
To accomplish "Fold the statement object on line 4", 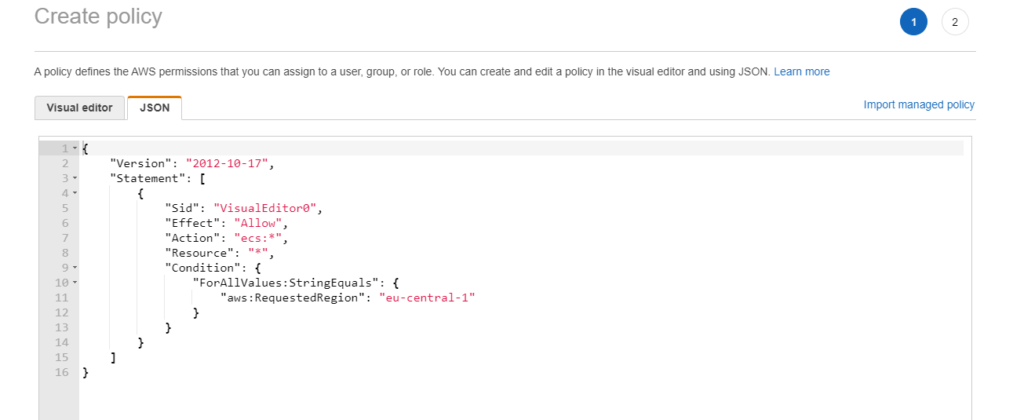I will click(75, 193).
